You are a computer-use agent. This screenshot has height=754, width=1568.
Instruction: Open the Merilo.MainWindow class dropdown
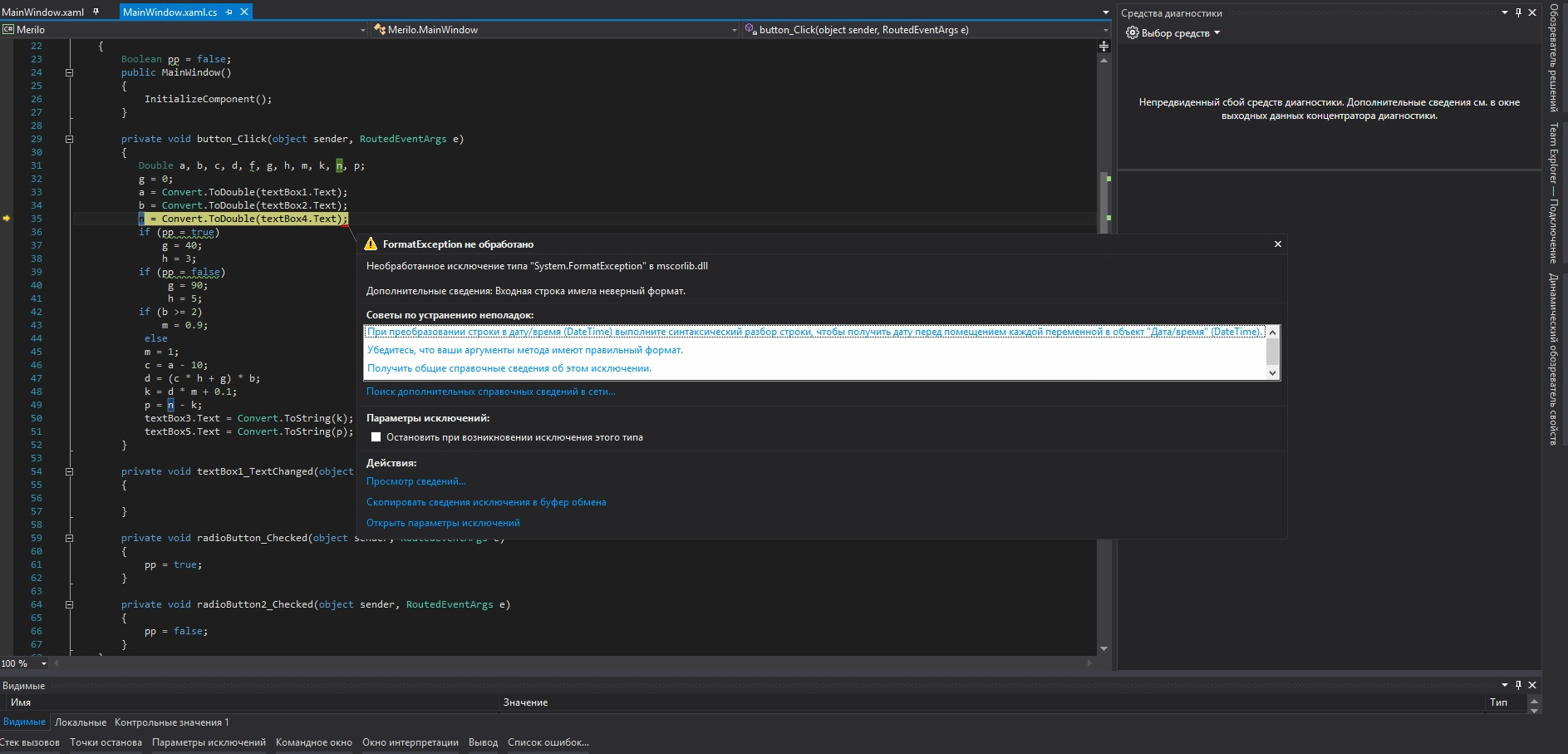tap(734, 30)
